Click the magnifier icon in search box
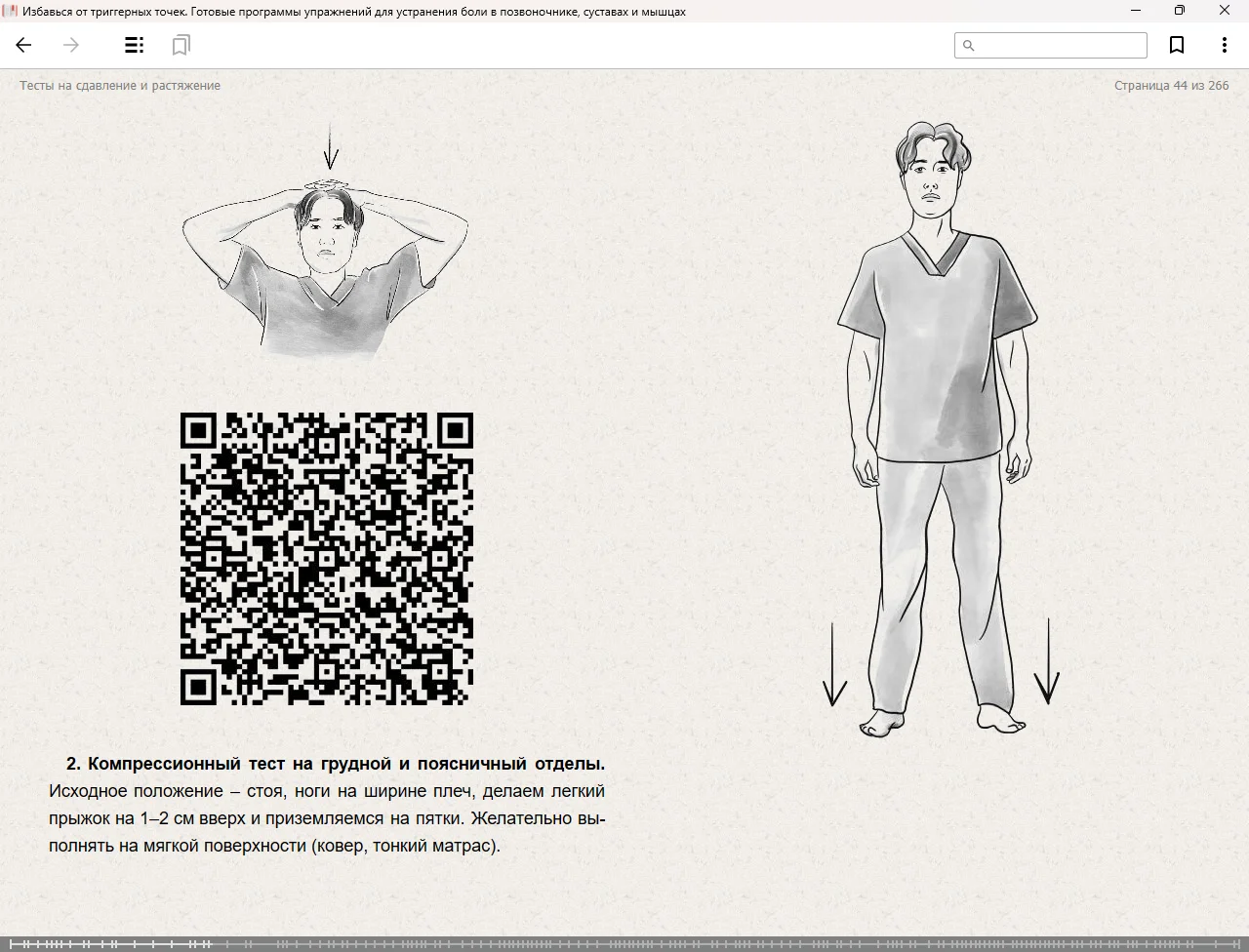This screenshot has height=952, width=1249. pyautogui.click(x=969, y=46)
